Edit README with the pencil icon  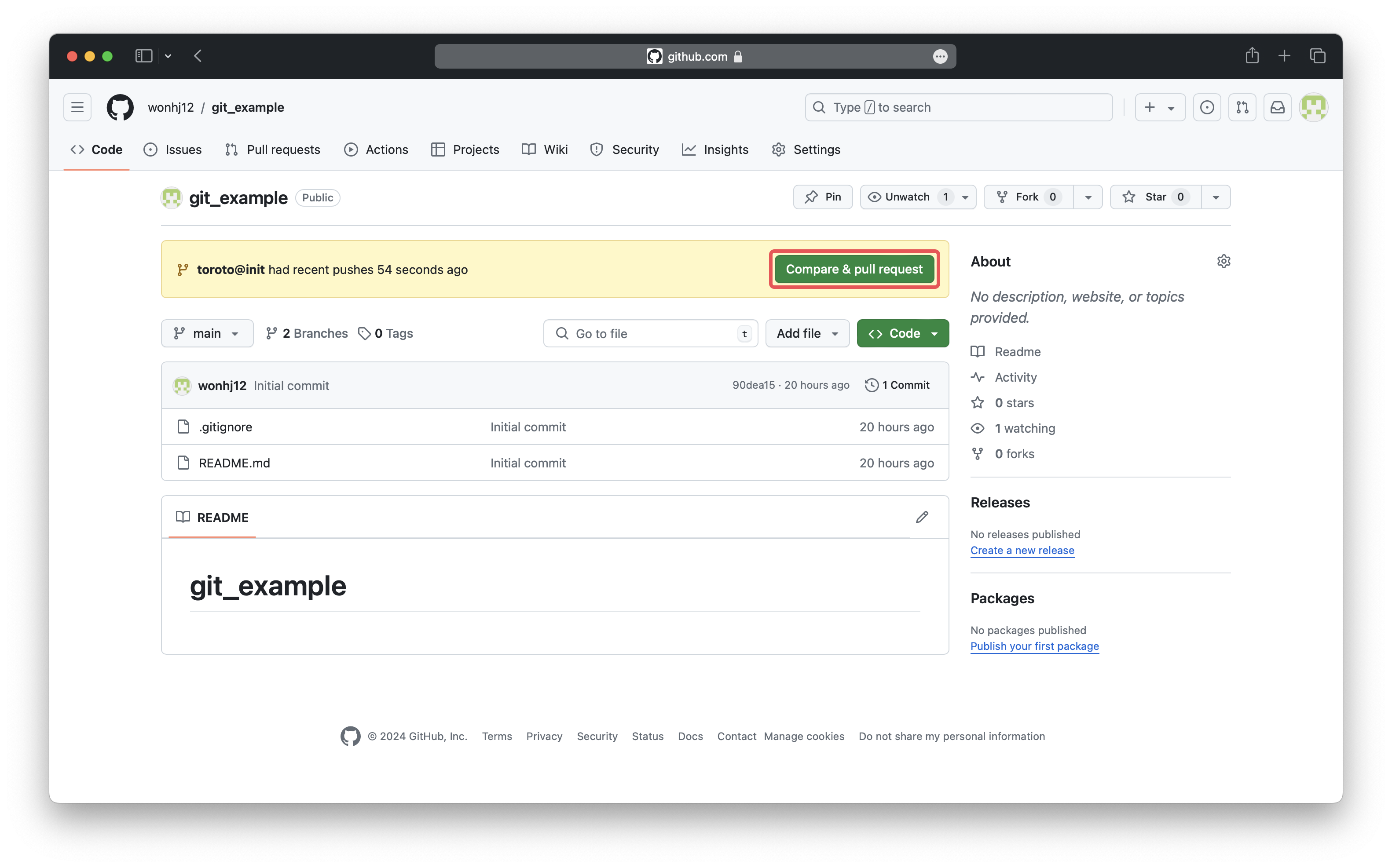pos(922,517)
